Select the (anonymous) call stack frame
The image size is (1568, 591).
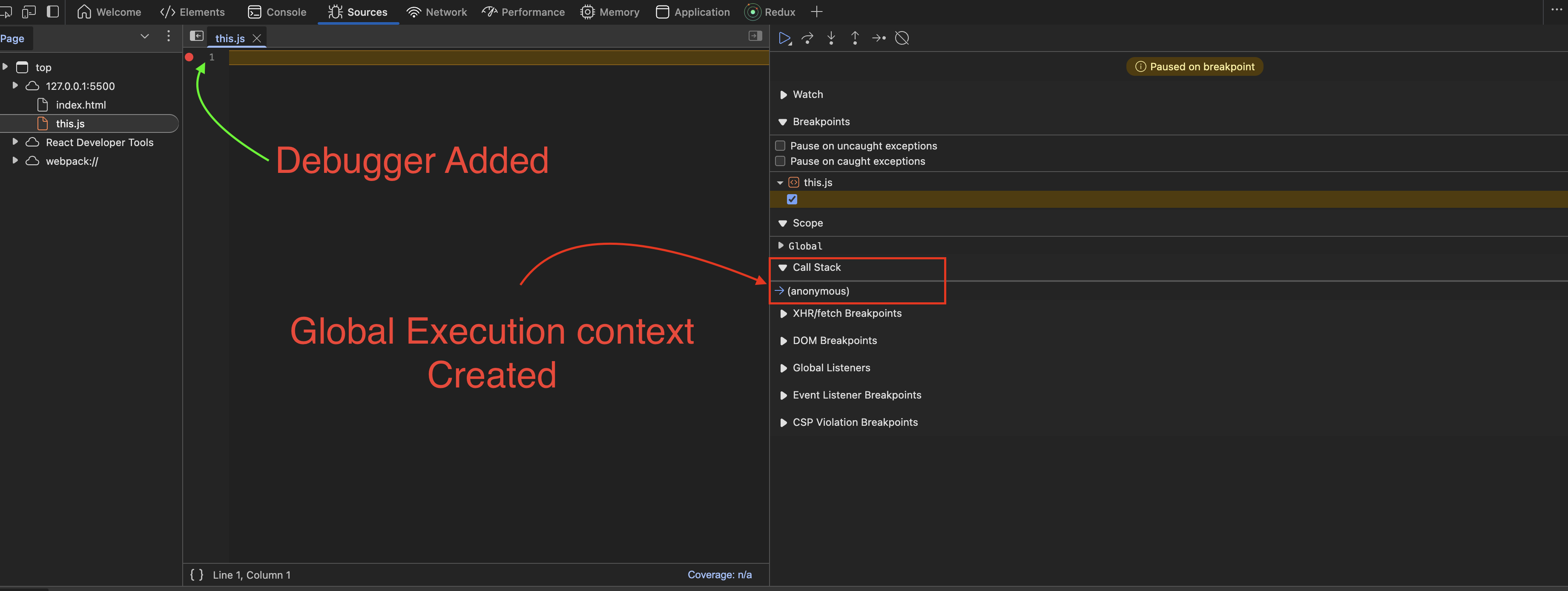[x=818, y=291]
